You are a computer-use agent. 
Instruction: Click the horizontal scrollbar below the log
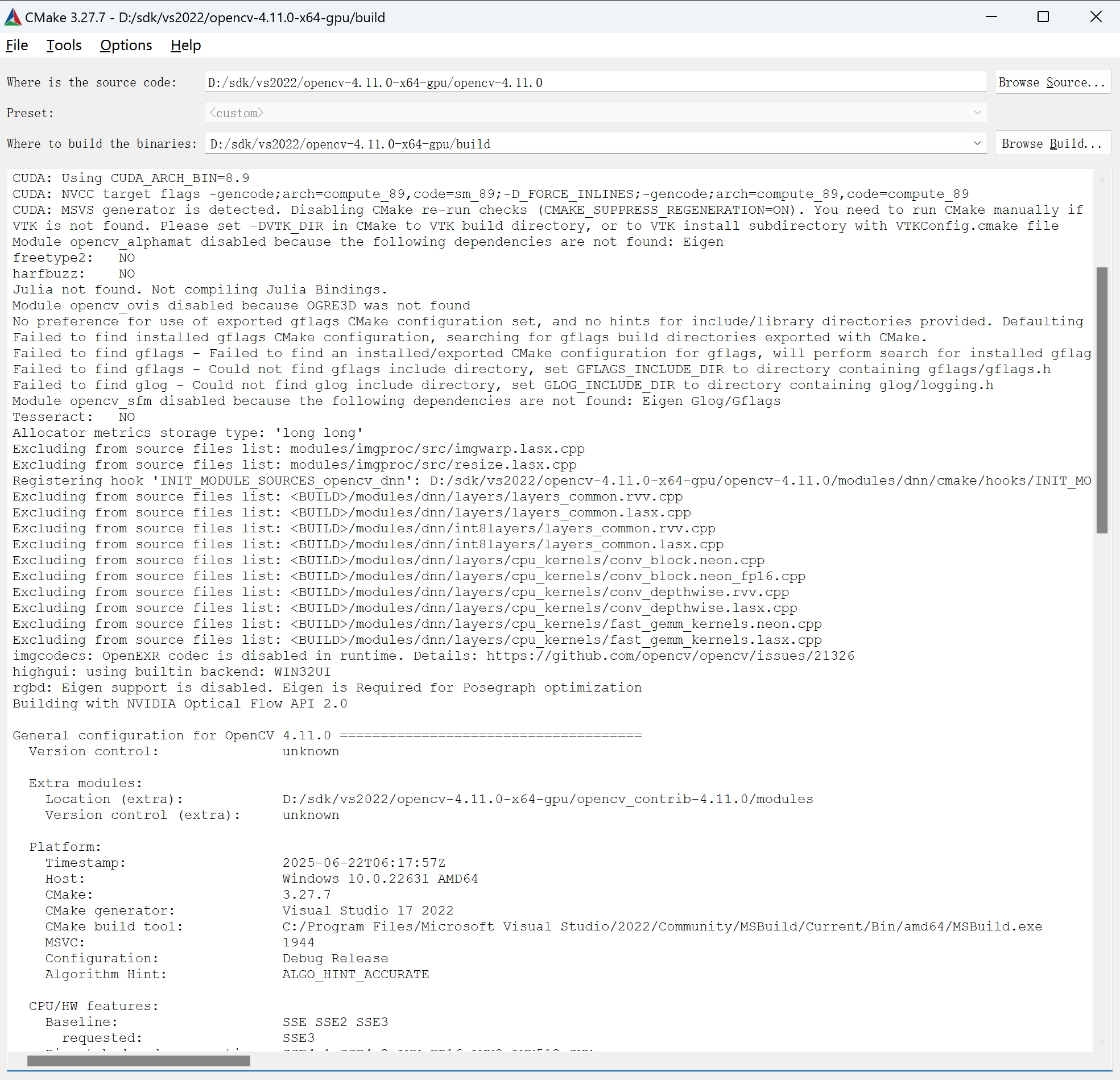pyautogui.click(x=138, y=1061)
